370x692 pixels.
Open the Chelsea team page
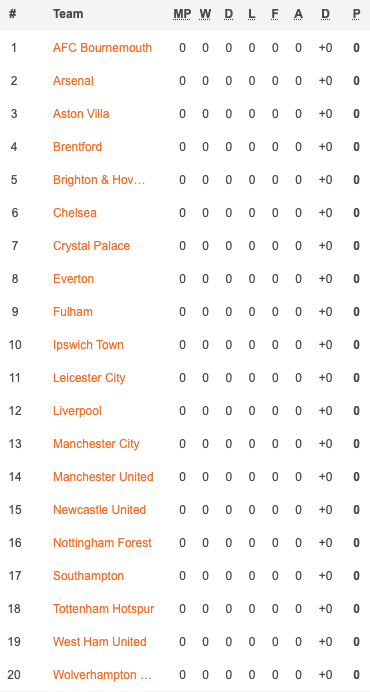pyautogui.click(x=75, y=213)
